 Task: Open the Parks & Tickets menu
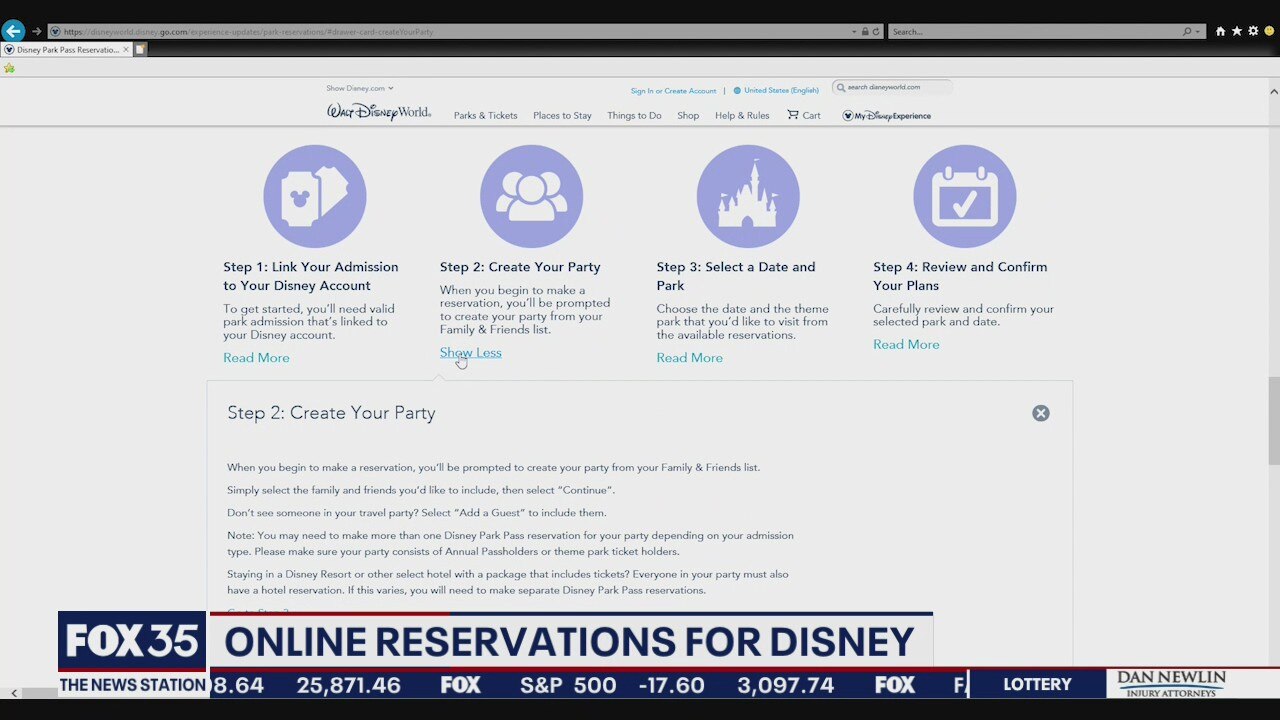pos(485,116)
